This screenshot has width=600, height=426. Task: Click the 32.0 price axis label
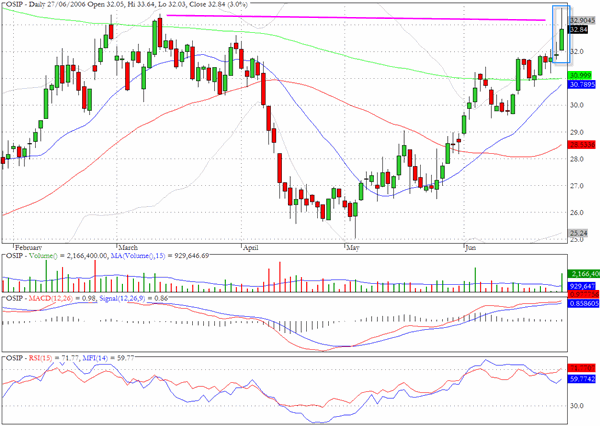(x=576, y=52)
